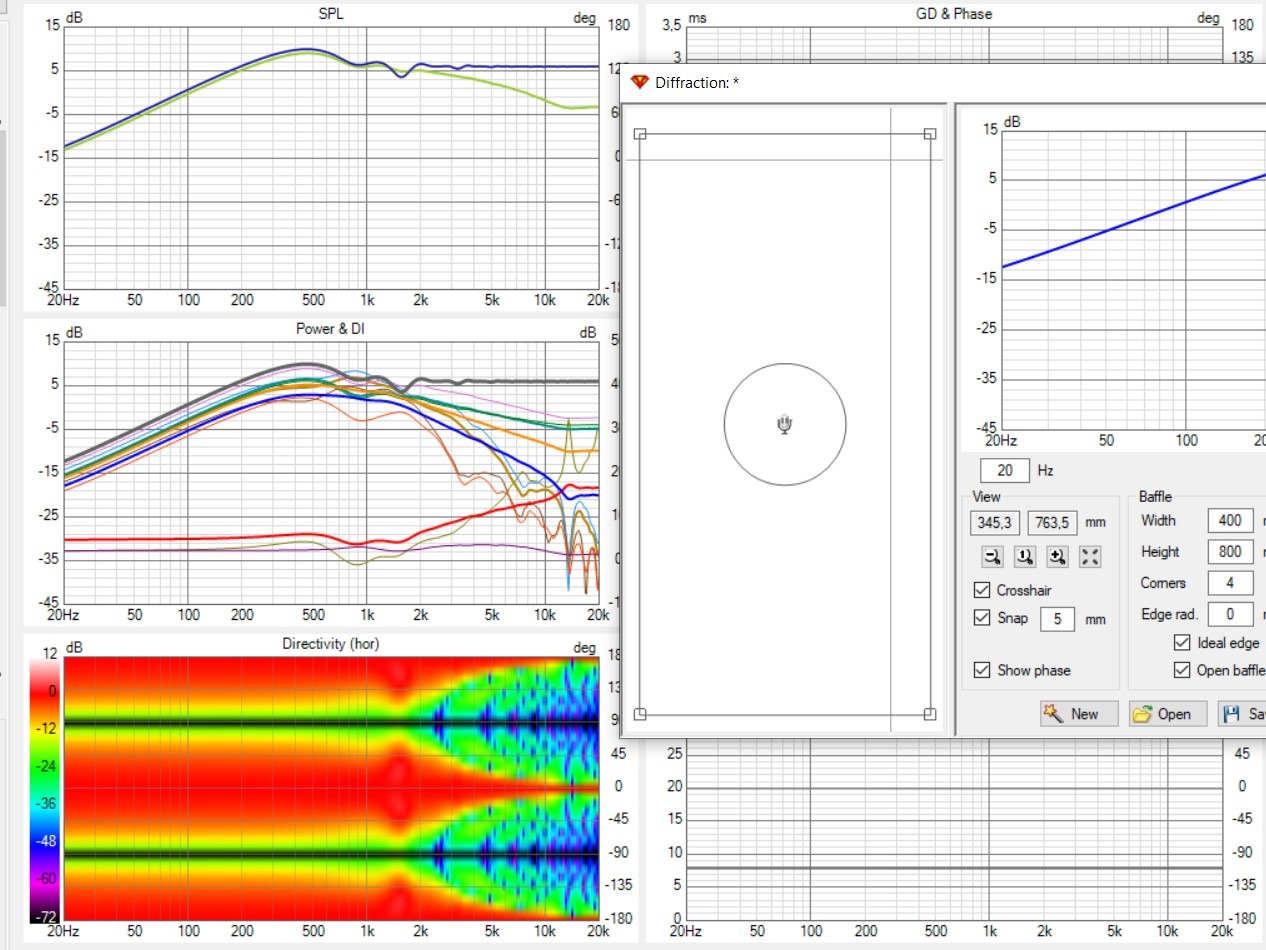
Task: Click the Open button to load a baffle
Action: click(x=1168, y=714)
